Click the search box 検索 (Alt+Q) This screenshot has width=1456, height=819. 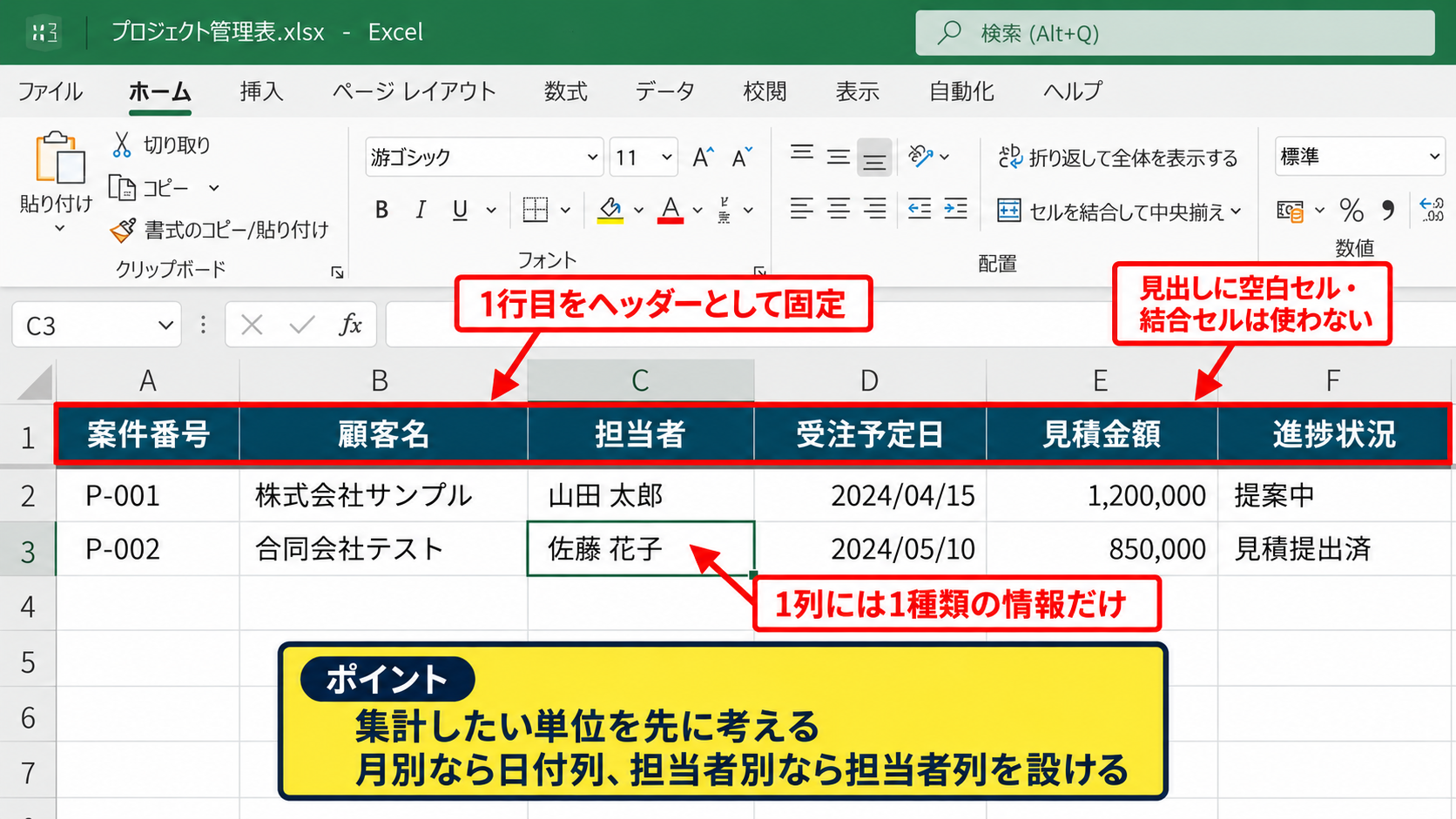pyautogui.click(x=1175, y=33)
